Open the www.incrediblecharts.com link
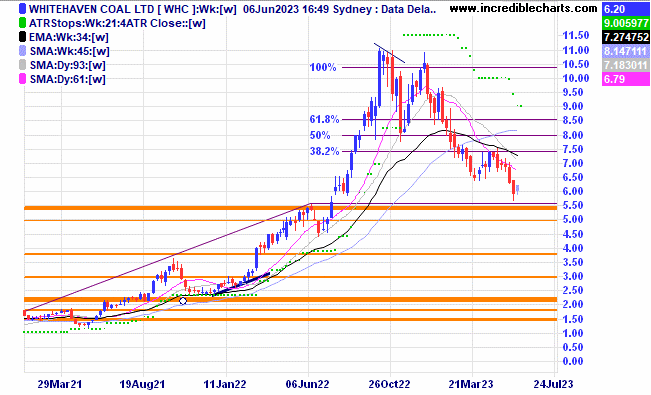This screenshot has height=395, width=651. point(524,8)
